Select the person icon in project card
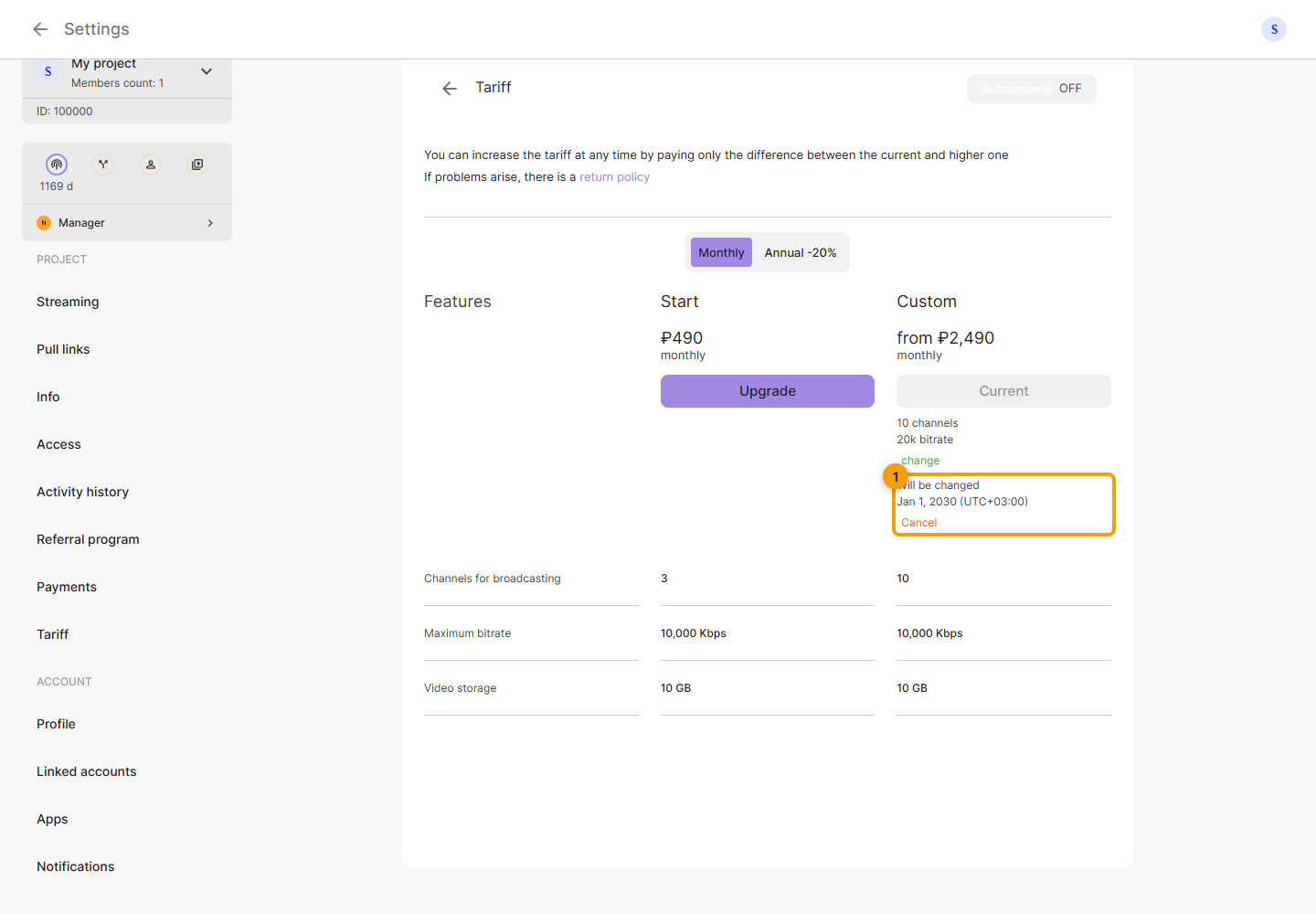The image size is (1316, 914). (151, 165)
